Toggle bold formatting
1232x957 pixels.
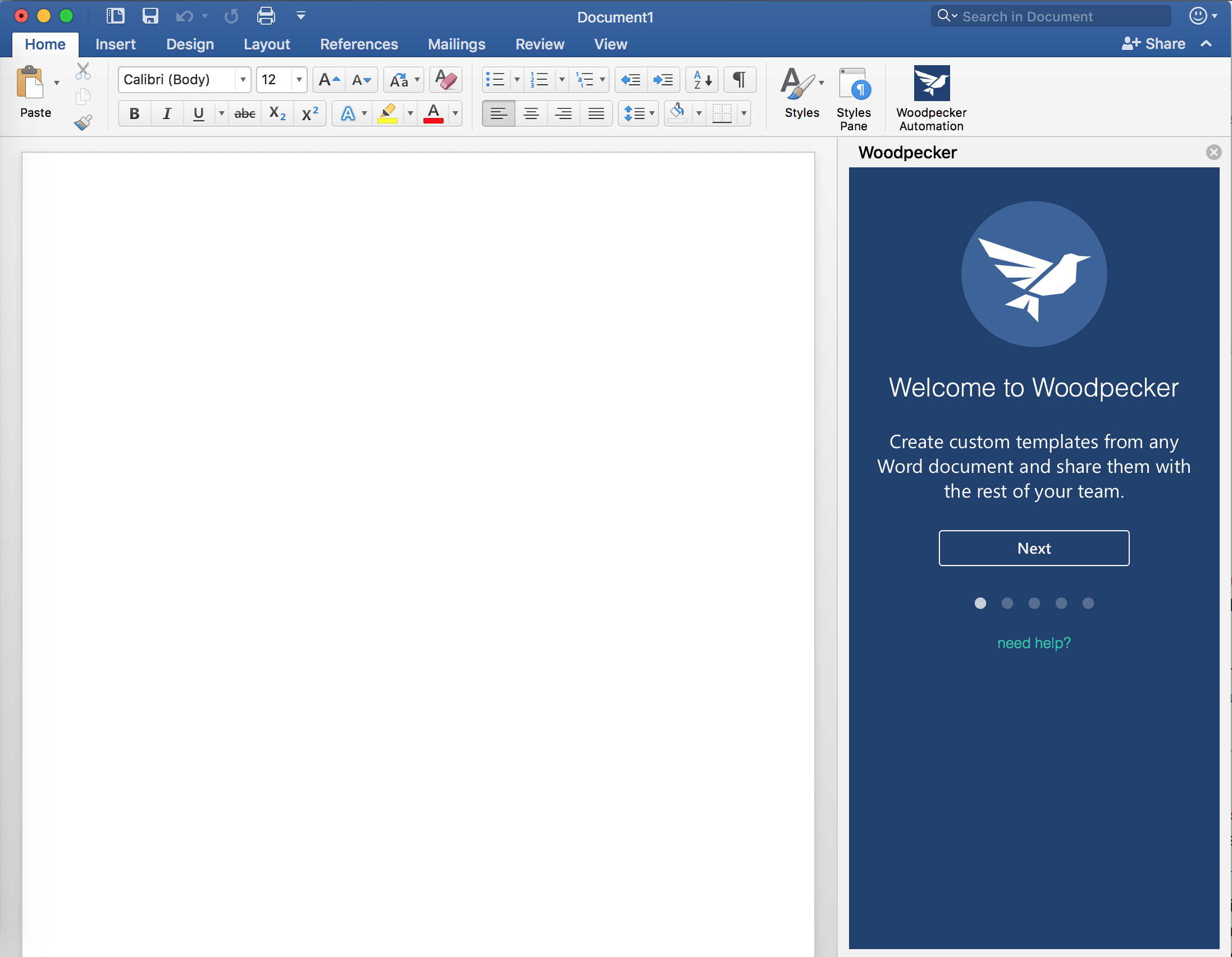point(134,113)
